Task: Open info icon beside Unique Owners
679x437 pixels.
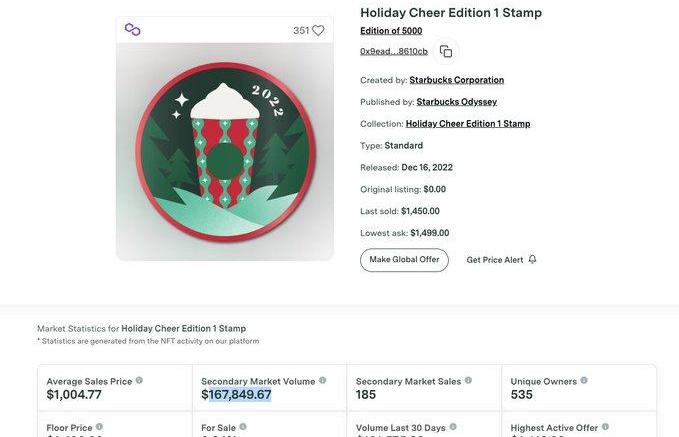Action: [x=584, y=381]
